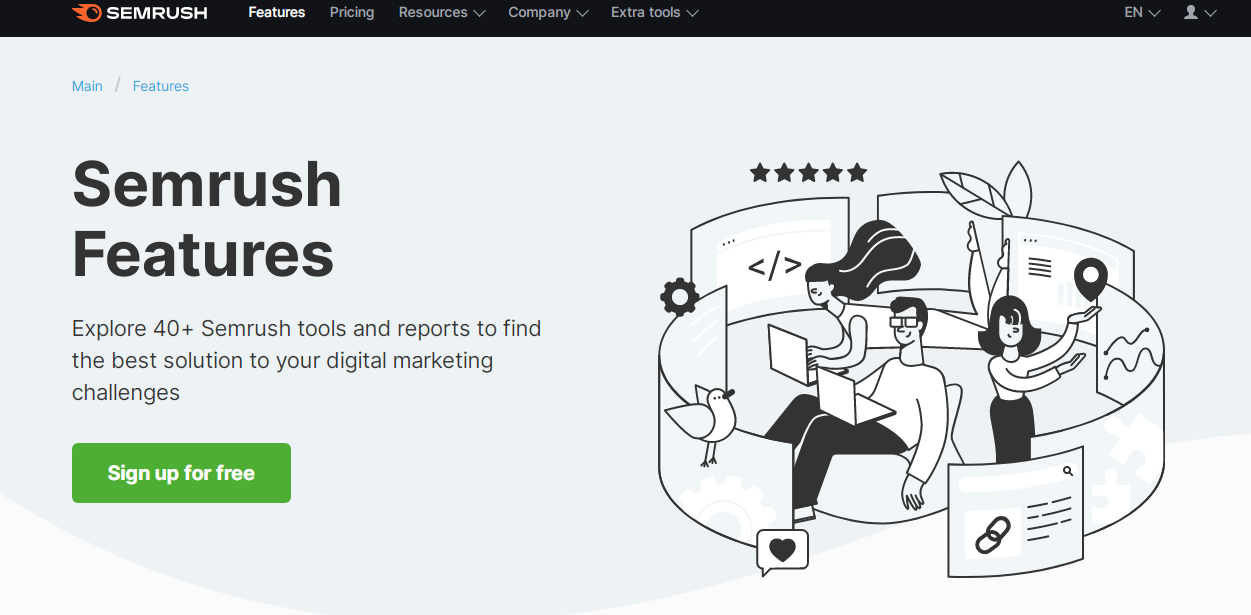Click the Semrush Features heading
The width and height of the screenshot is (1251, 615).
tap(207, 219)
